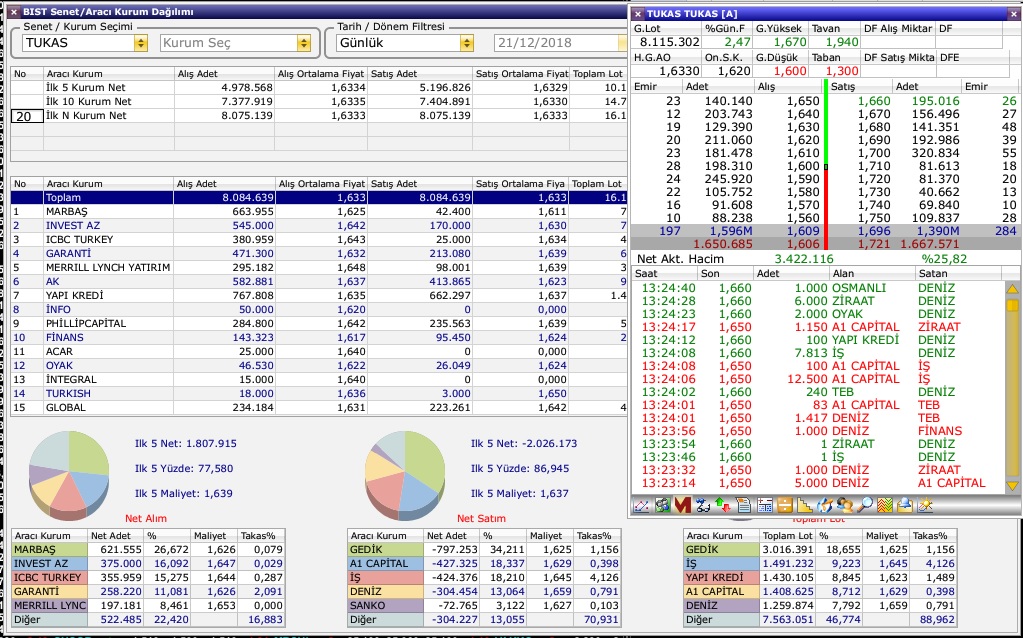
Task: Open the green-up red-down arrows icon
Action: pos(723,505)
